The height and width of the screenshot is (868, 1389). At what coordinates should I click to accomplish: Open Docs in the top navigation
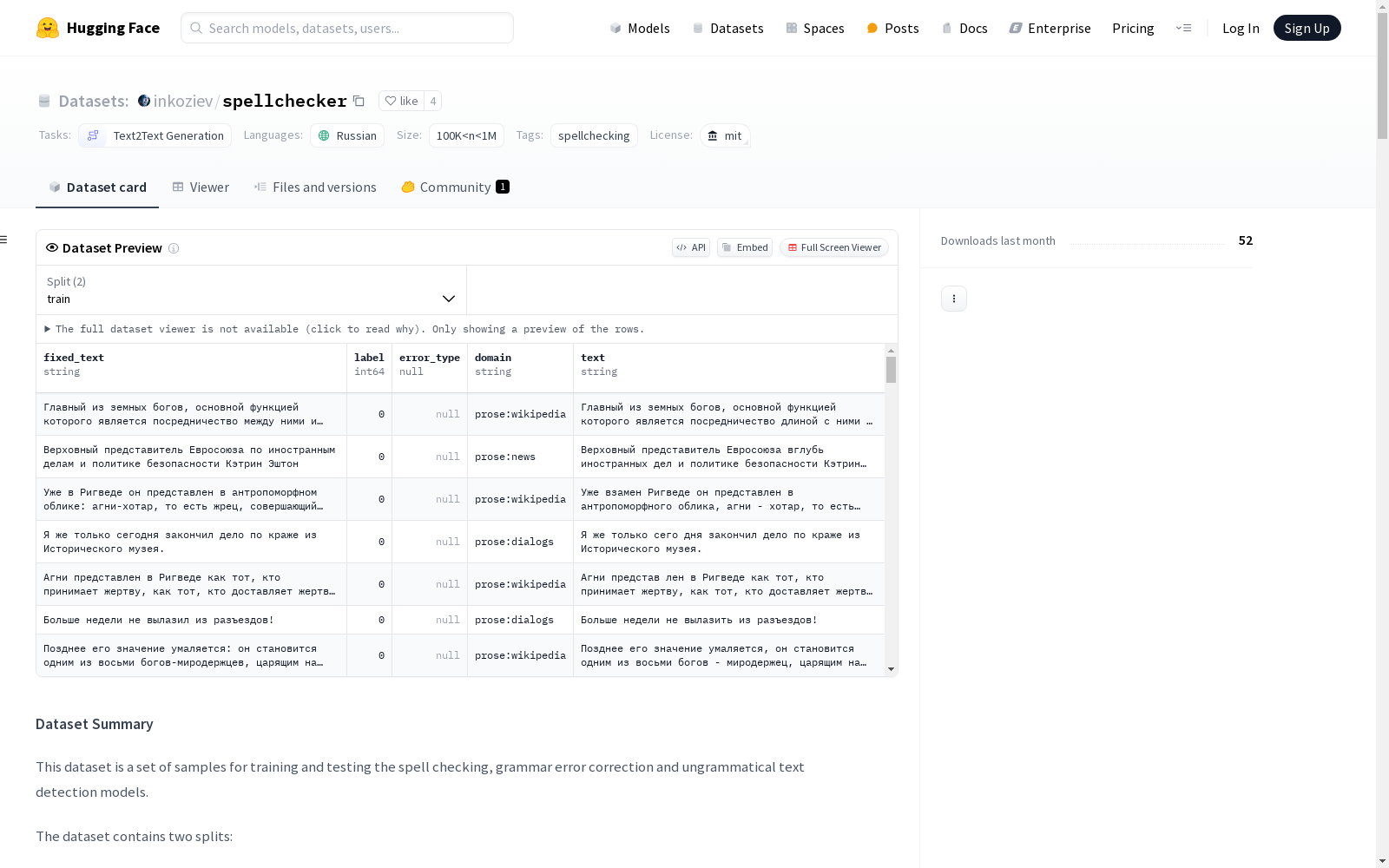click(x=964, y=28)
